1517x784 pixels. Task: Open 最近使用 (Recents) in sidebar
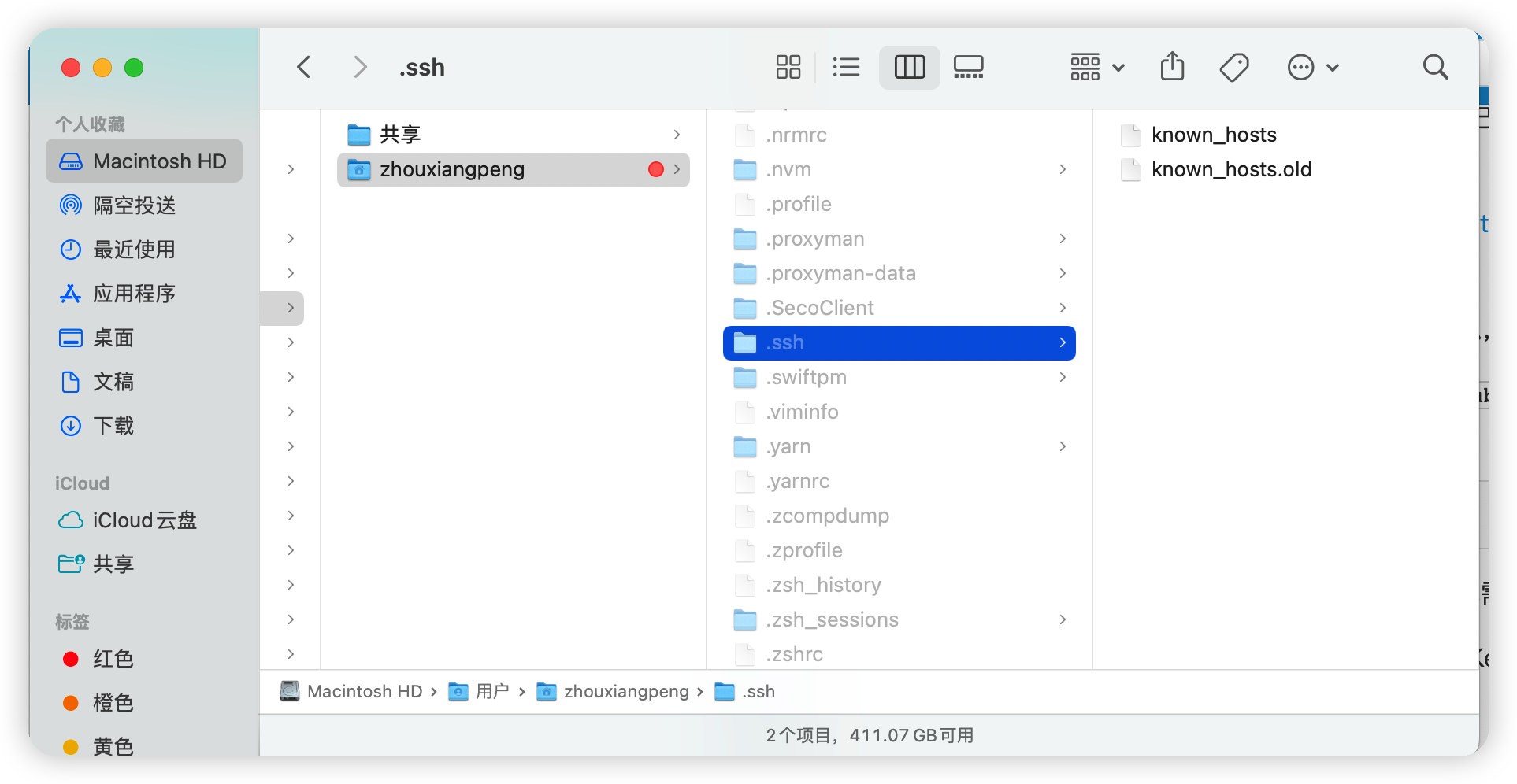click(x=144, y=250)
